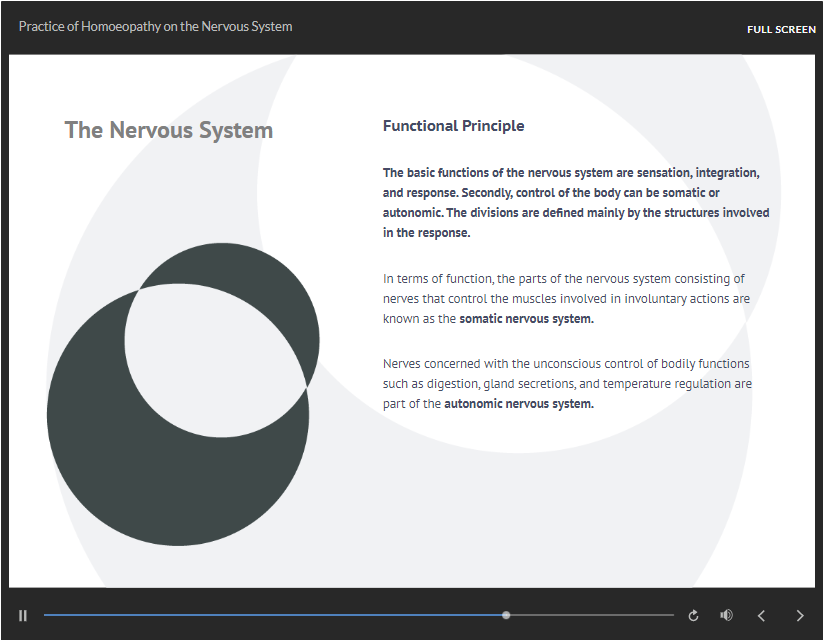Click the bold 'somatic nervous system.' term
823x640 pixels.
pos(526,319)
